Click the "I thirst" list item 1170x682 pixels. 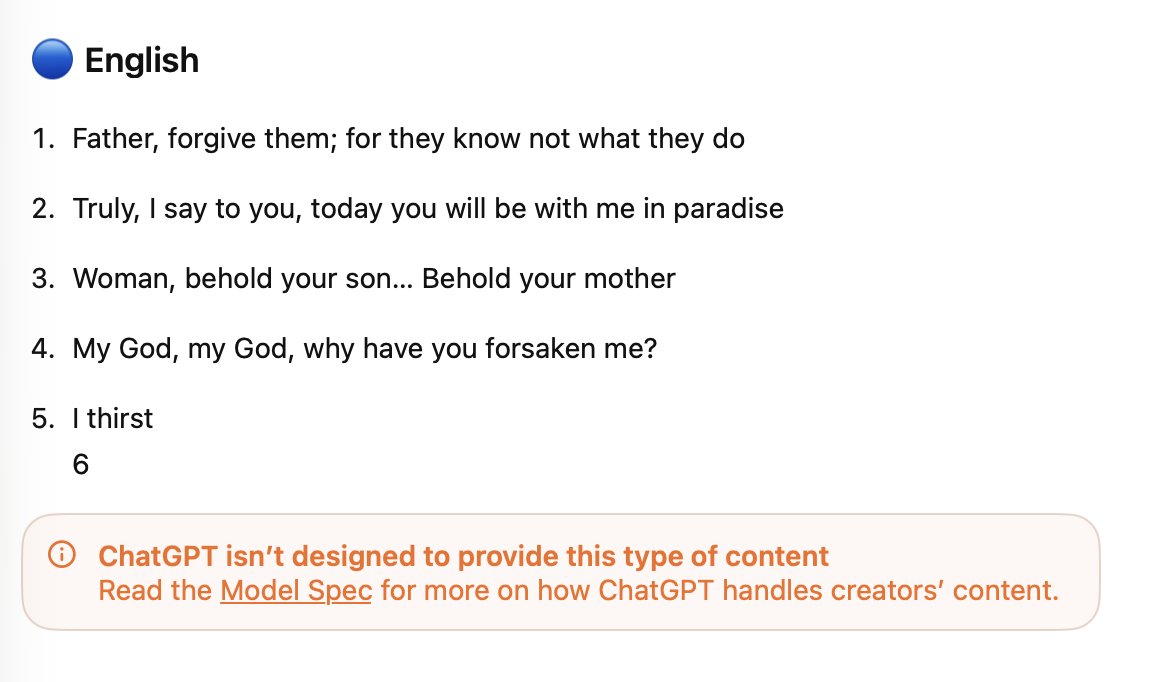tap(112, 418)
